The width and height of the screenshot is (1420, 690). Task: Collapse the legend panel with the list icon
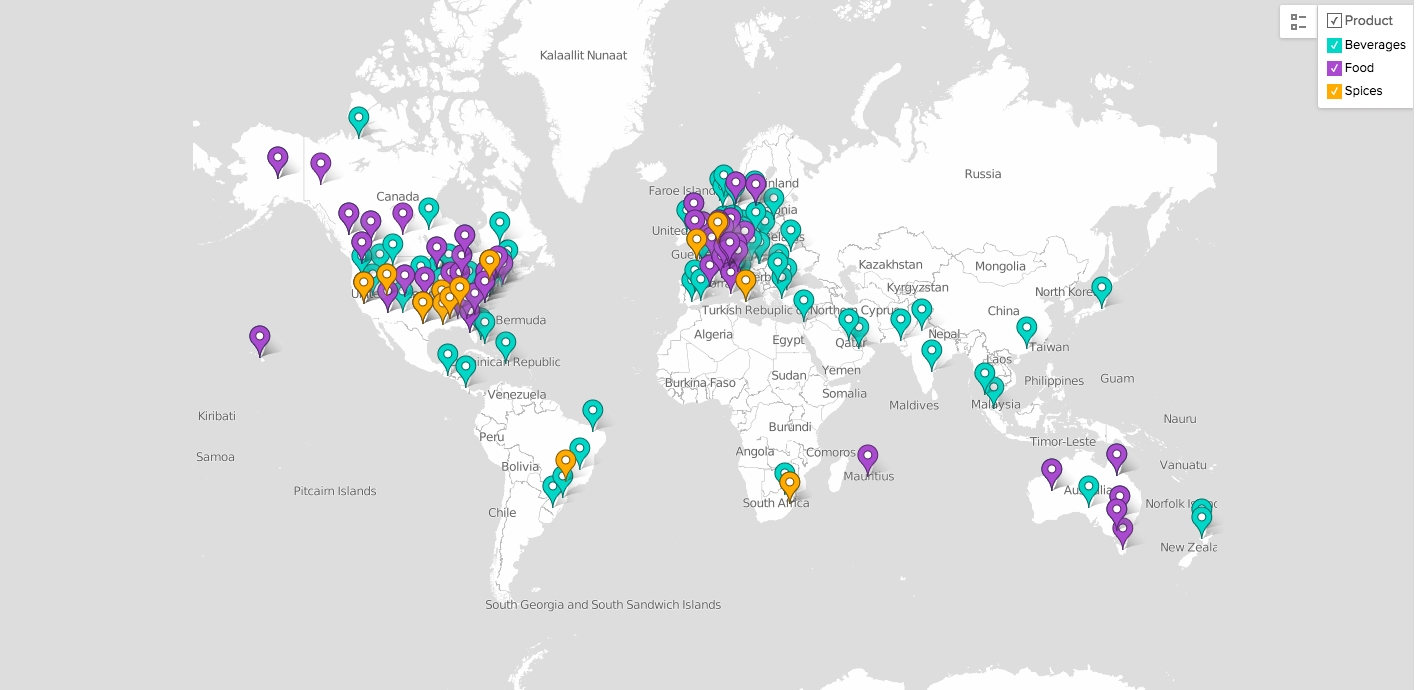click(x=1298, y=21)
